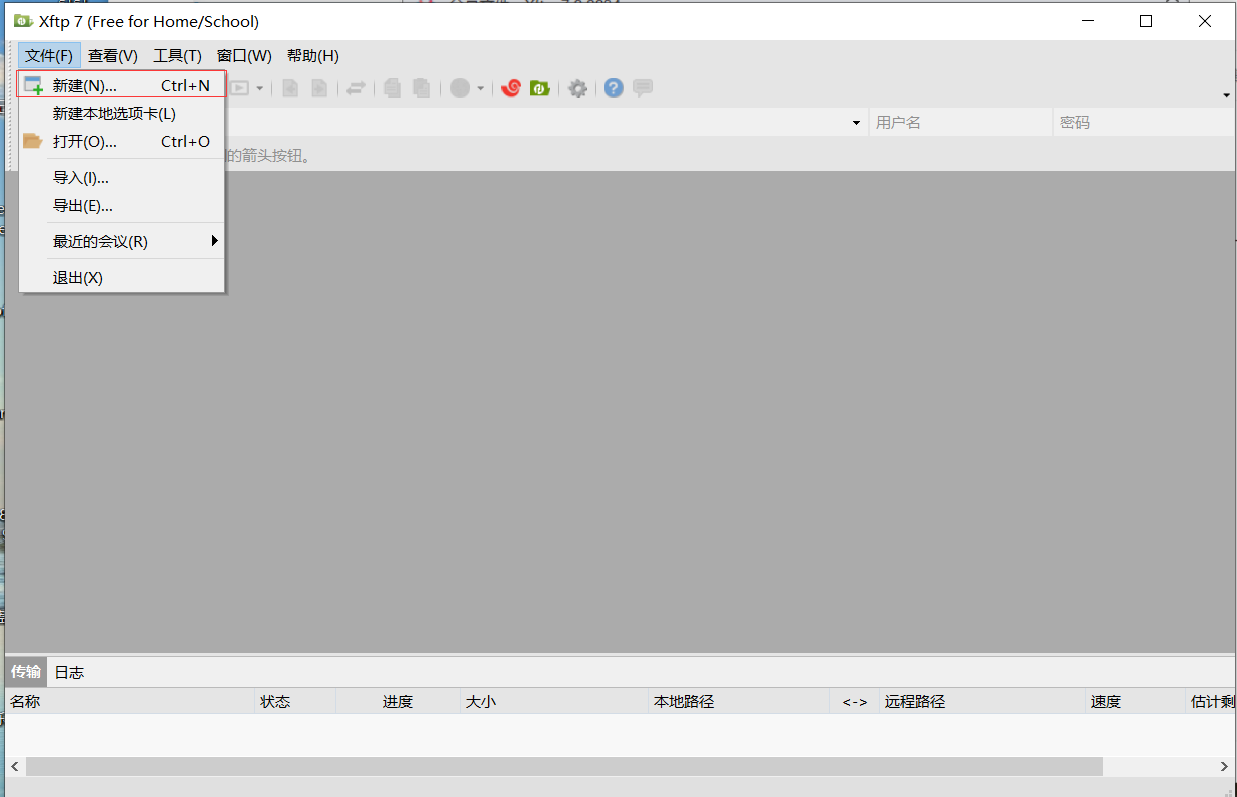Click the new session icon beside 新建(N)

(x=33, y=86)
